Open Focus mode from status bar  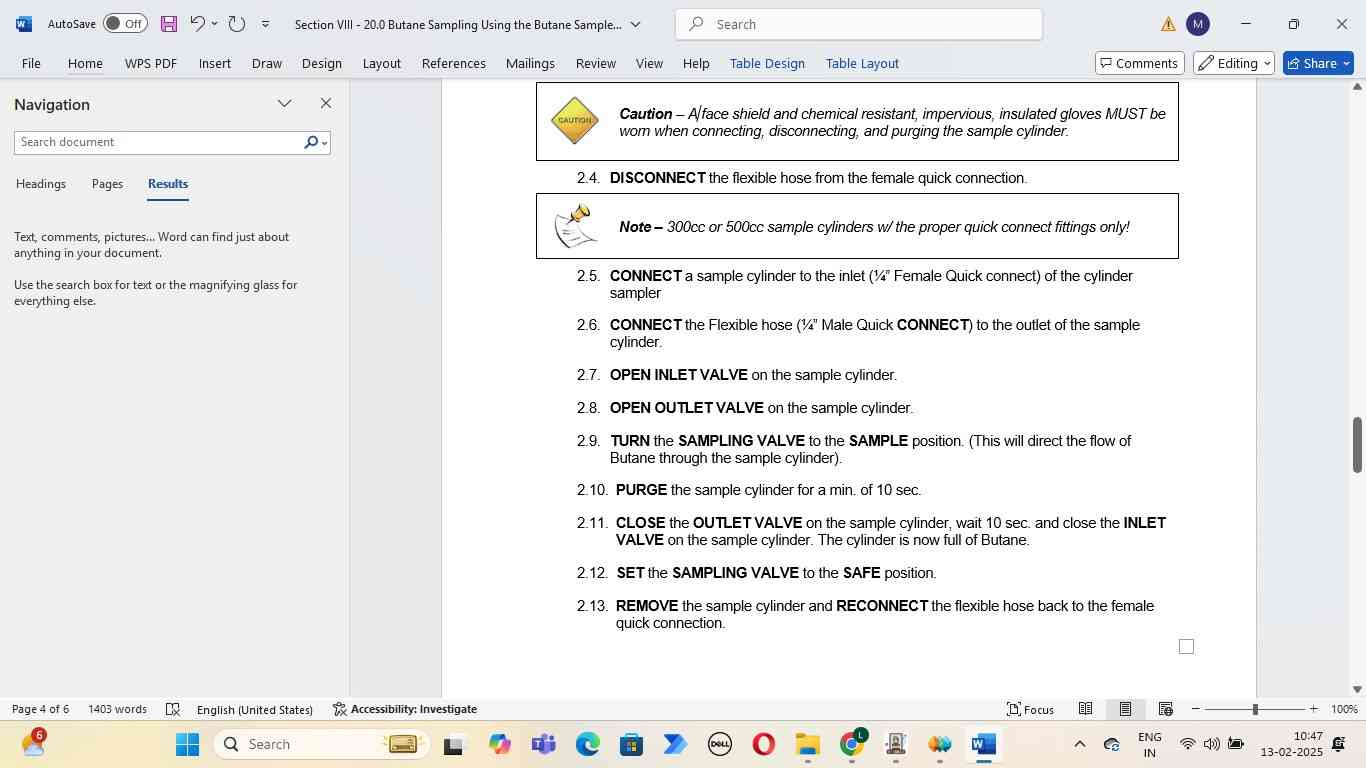(x=1030, y=709)
